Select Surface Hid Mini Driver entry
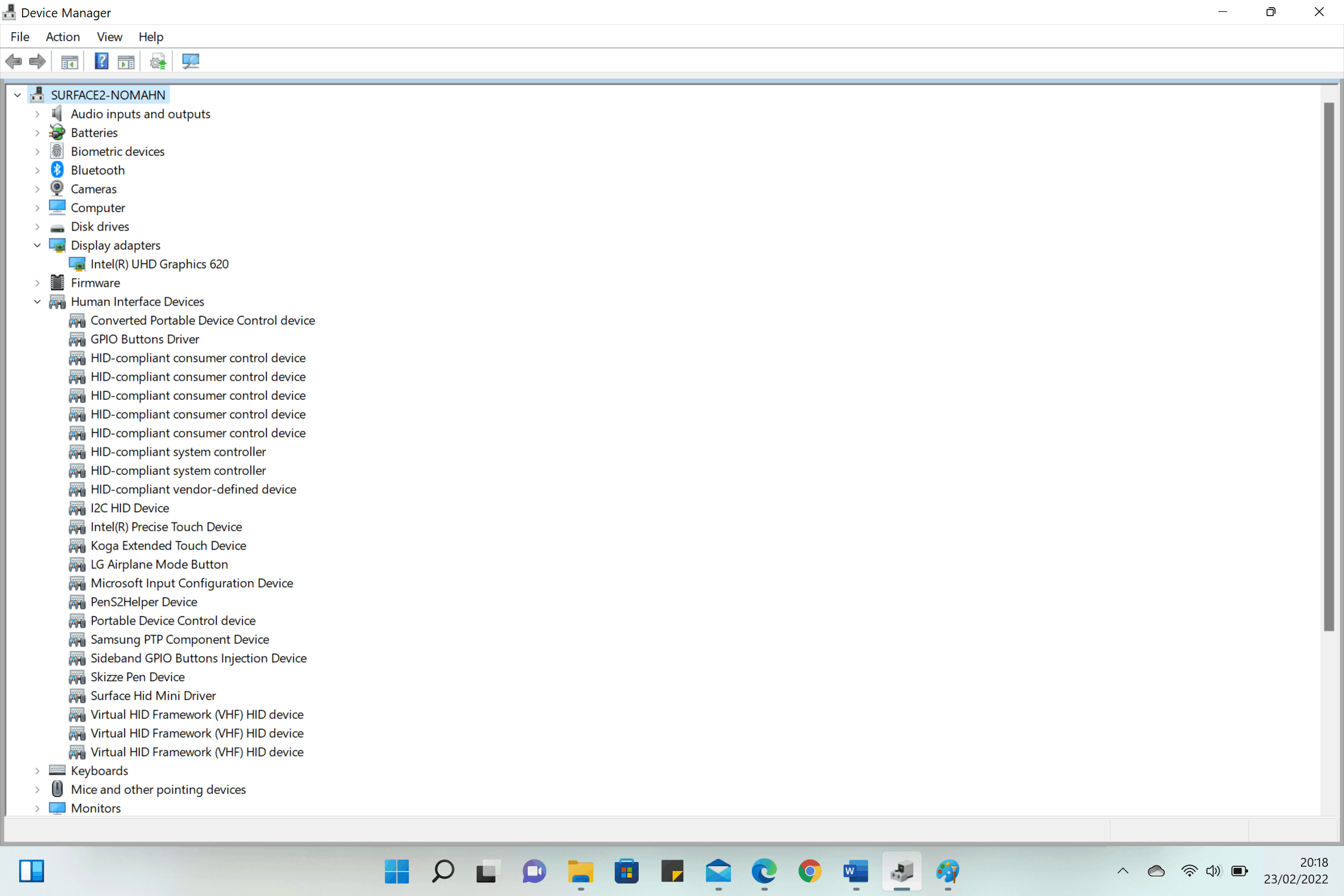 click(x=153, y=696)
